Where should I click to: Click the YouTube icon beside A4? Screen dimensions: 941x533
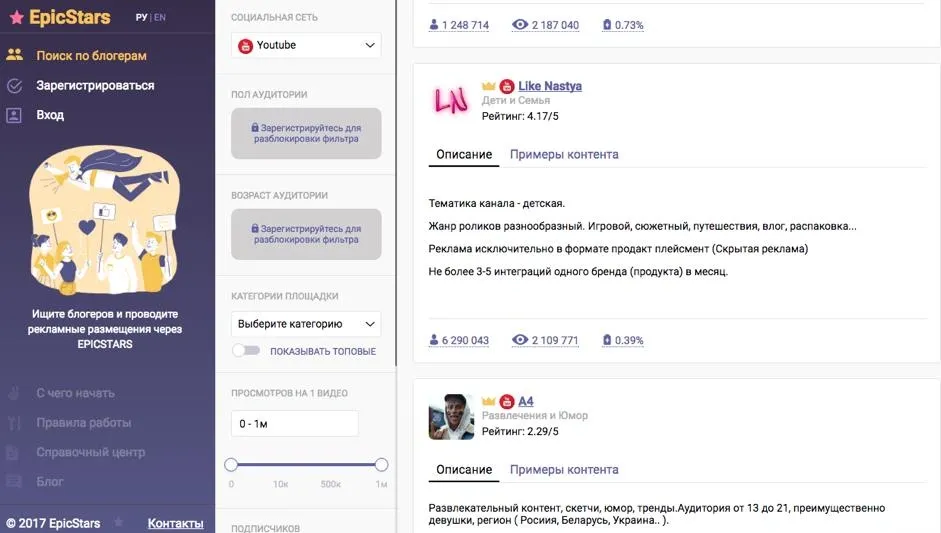coord(507,402)
